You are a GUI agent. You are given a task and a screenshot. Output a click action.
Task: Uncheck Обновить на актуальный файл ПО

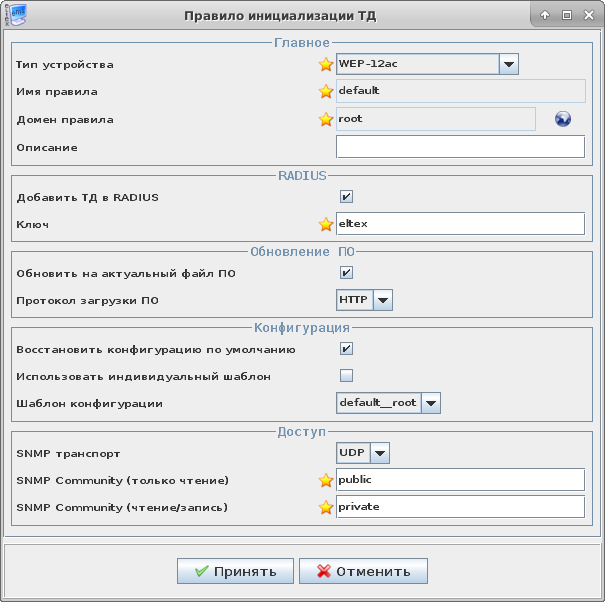[x=347, y=273]
